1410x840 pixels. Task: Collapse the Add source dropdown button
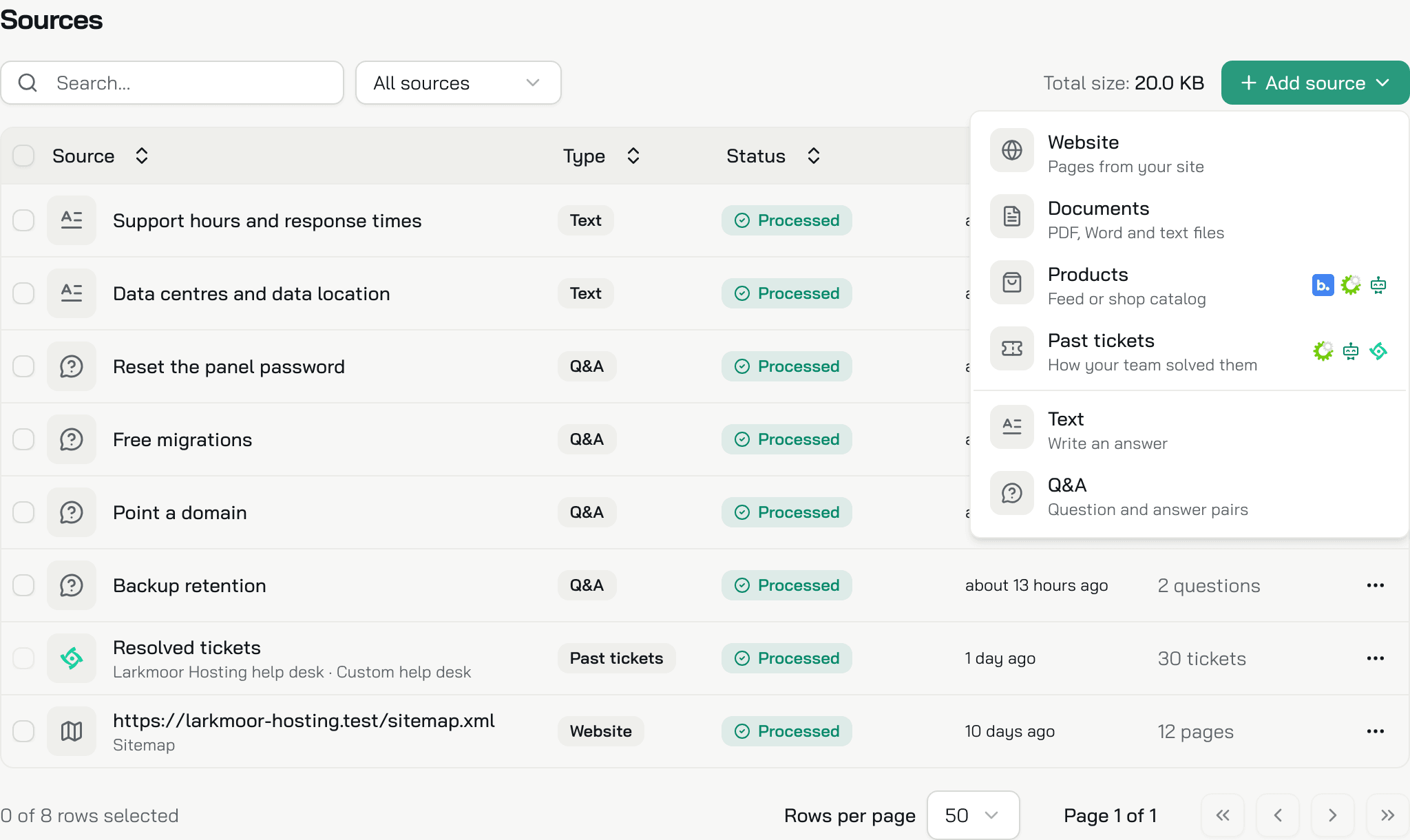coord(1315,83)
